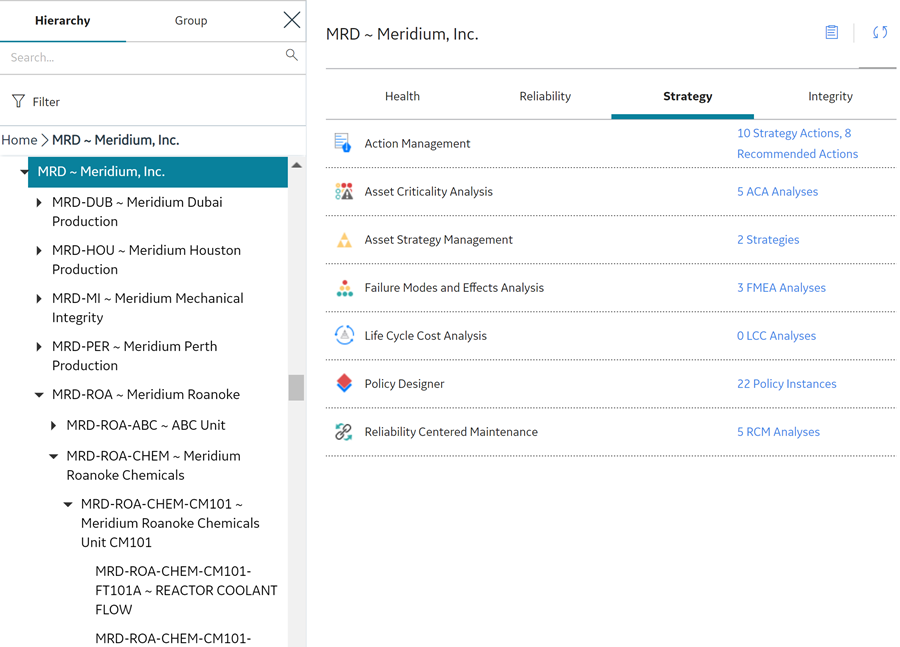Image resolution: width=900 pixels, height=647 pixels.
Task: Click the search magnifier icon
Action: click(292, 55)
